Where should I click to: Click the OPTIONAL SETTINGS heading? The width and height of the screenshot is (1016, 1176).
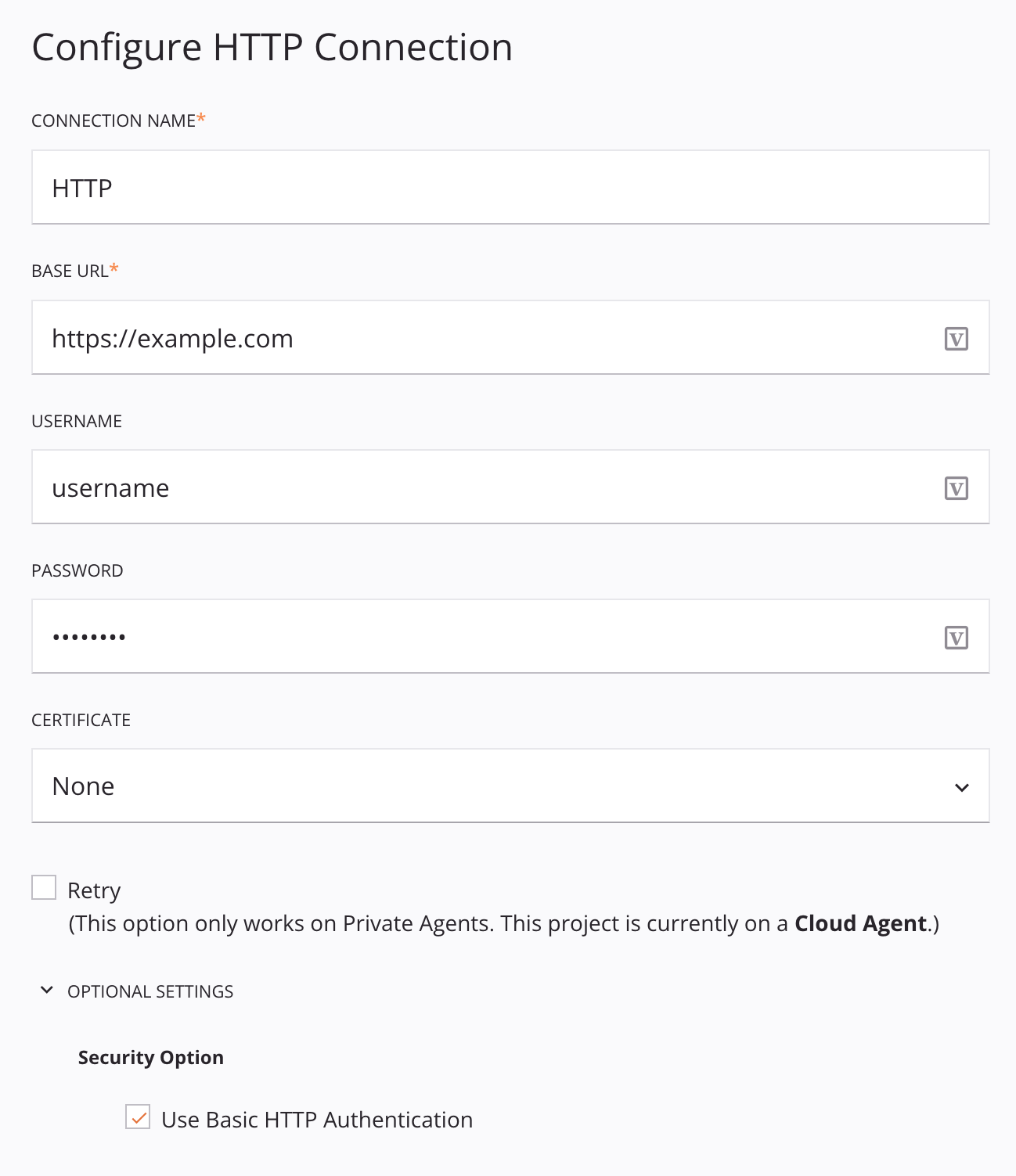point(150,991)
